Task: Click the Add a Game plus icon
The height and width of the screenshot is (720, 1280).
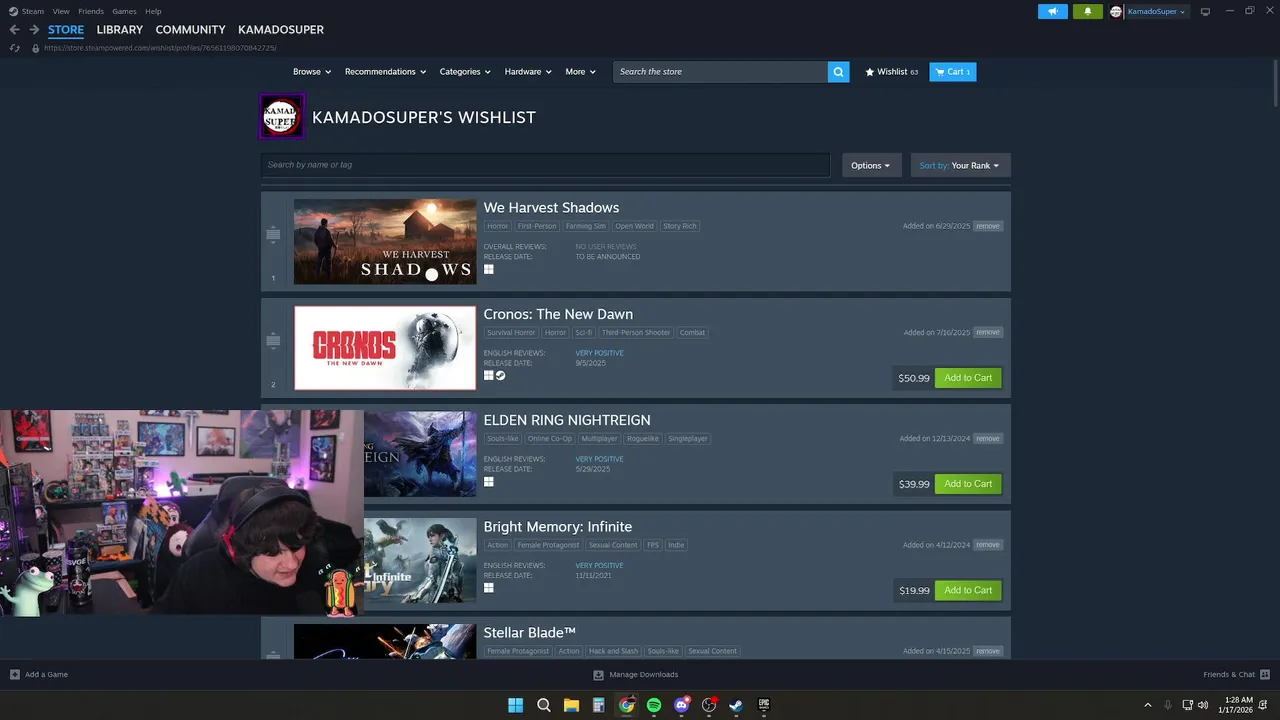Action: pos(14,674)
